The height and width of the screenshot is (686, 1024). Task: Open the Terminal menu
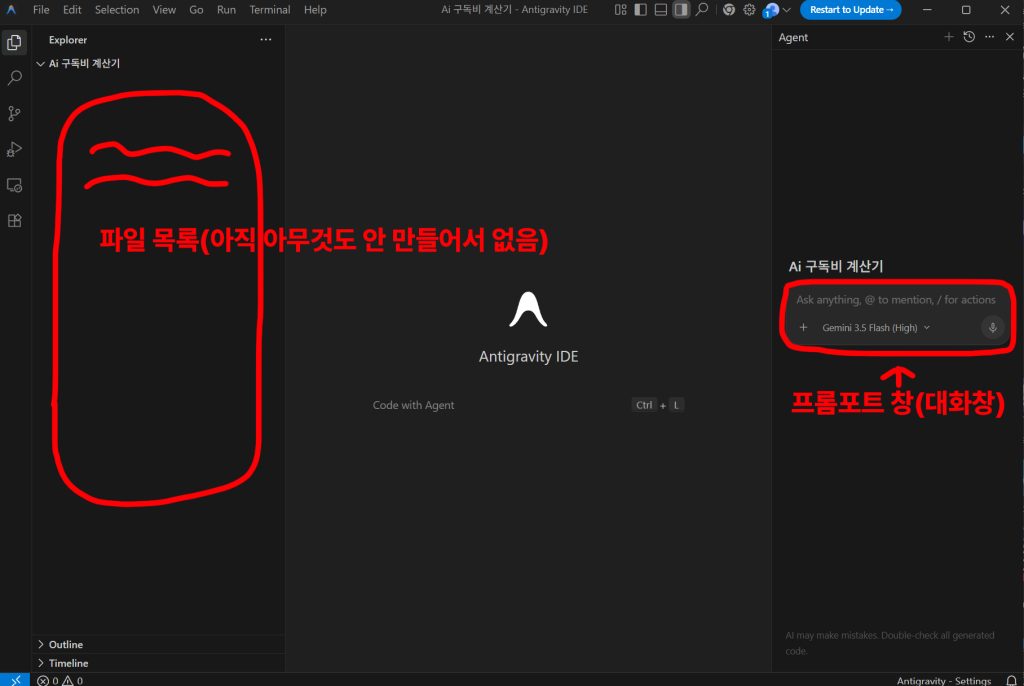click(x=270, y=10)
